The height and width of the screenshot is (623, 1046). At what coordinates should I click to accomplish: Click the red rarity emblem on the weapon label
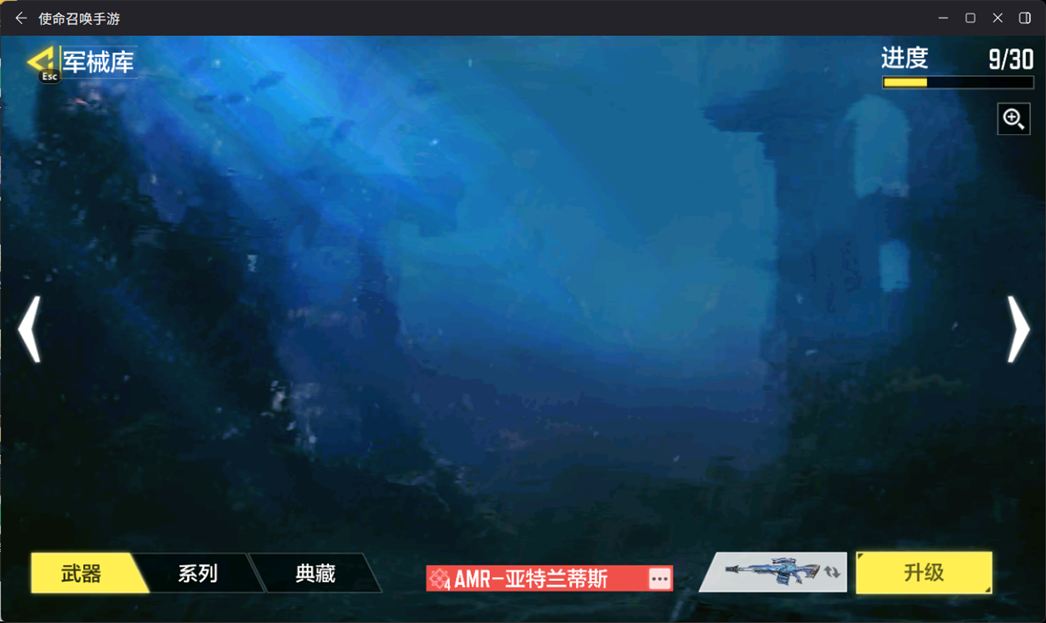pyautogui.click(x=439, y=578)
